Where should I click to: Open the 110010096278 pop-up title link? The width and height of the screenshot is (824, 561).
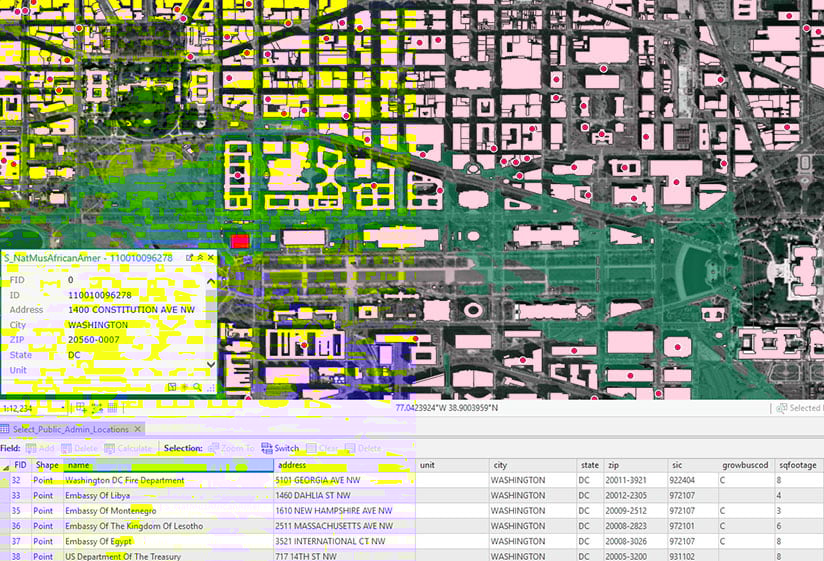coord(141,258)
